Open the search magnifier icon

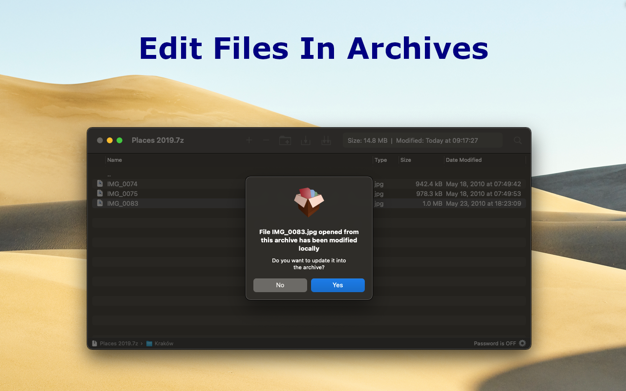coord(518,140)
